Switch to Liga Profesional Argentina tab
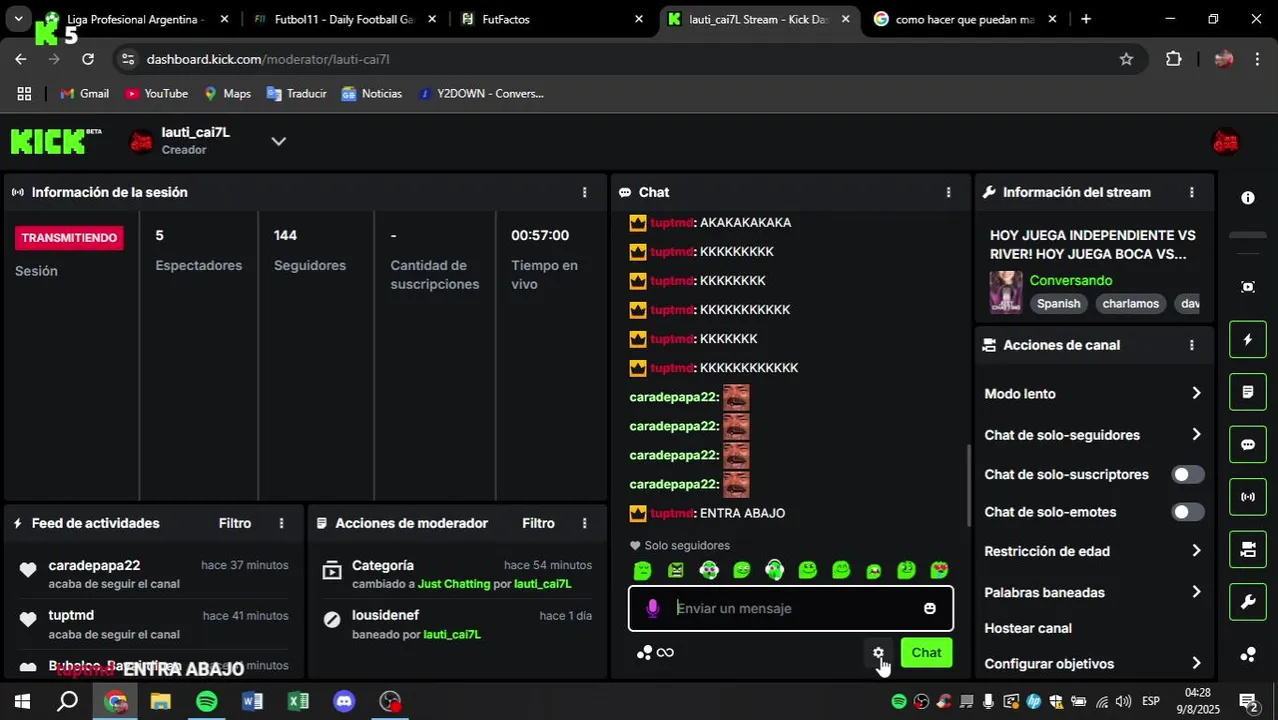 (135, 19)
